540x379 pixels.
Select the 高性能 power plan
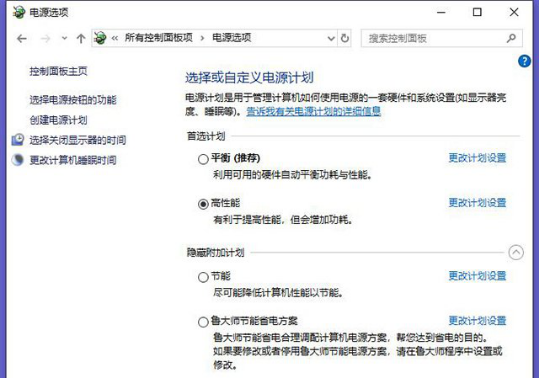tap(203, 204)
